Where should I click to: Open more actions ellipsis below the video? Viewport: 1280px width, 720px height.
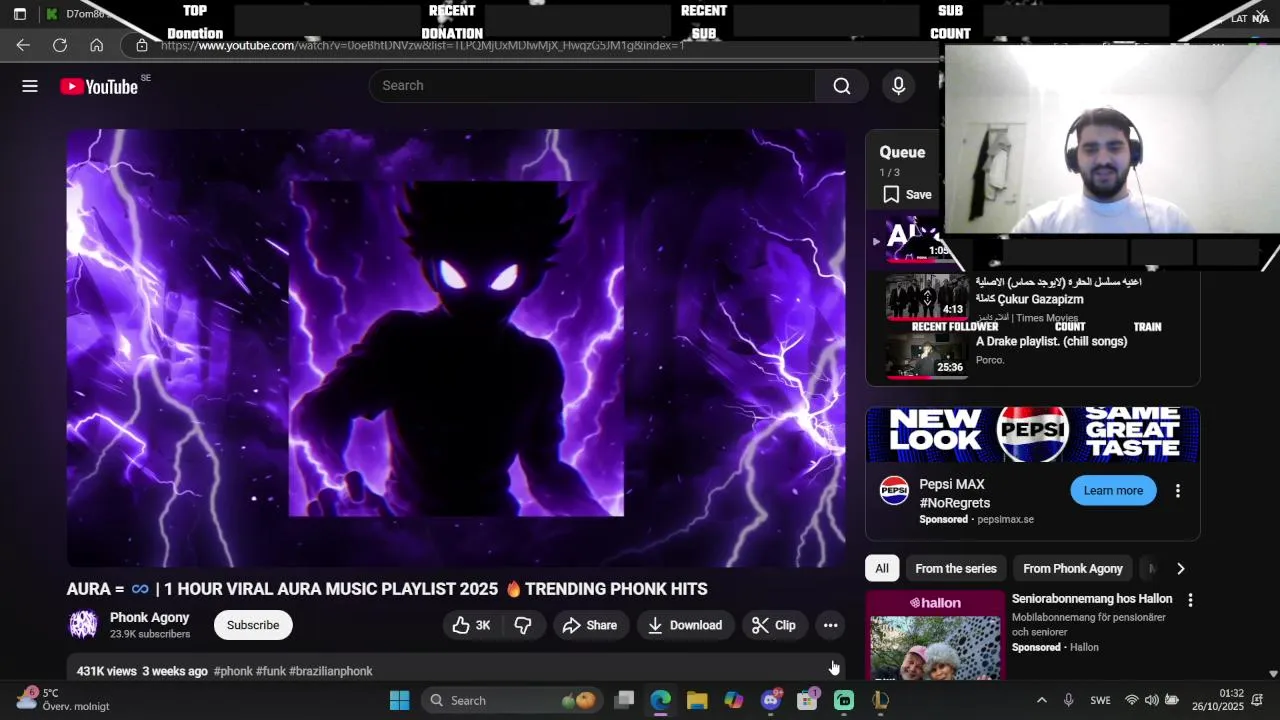pos(830,625)
